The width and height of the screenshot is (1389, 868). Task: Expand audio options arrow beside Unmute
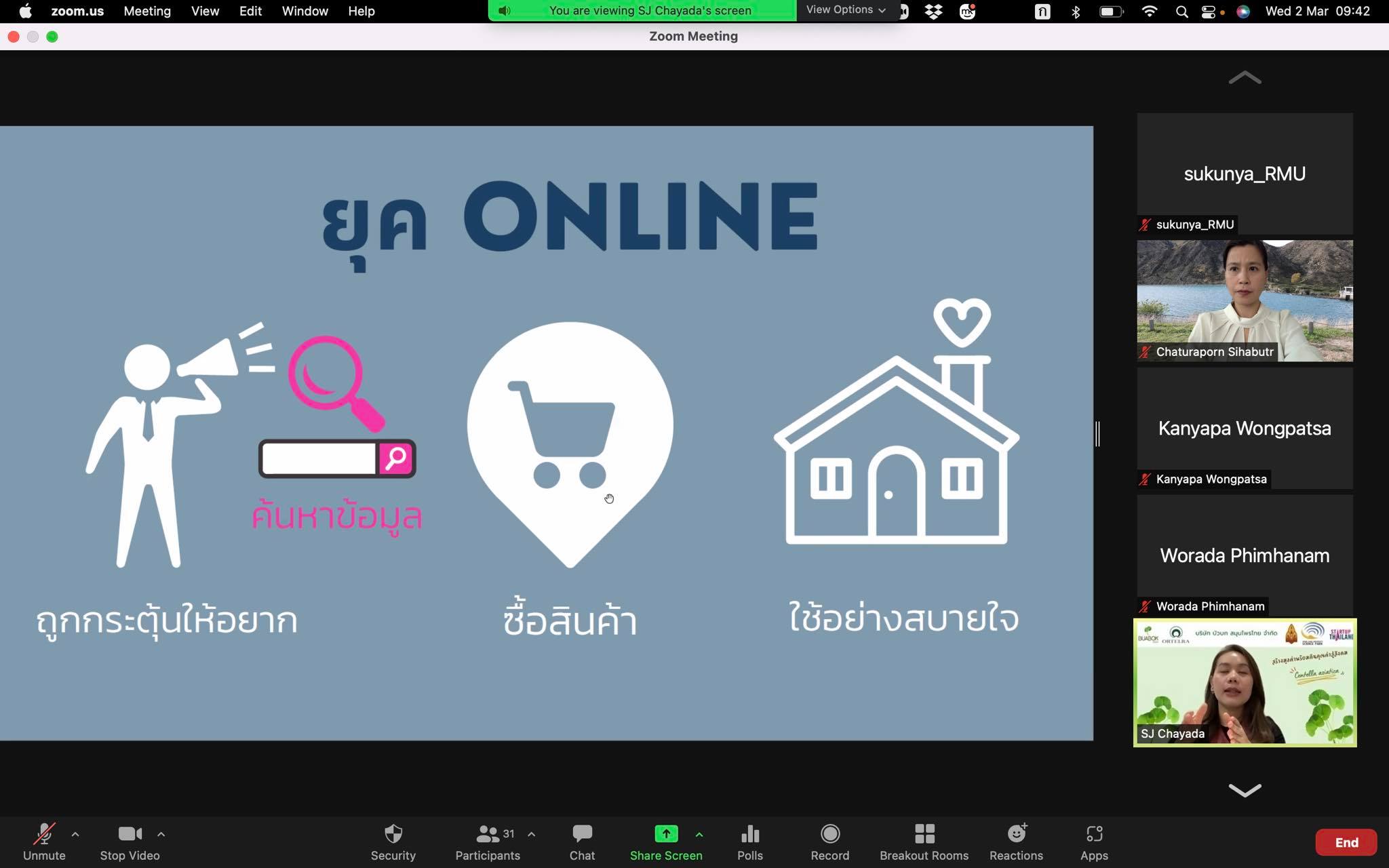[75, 834]
